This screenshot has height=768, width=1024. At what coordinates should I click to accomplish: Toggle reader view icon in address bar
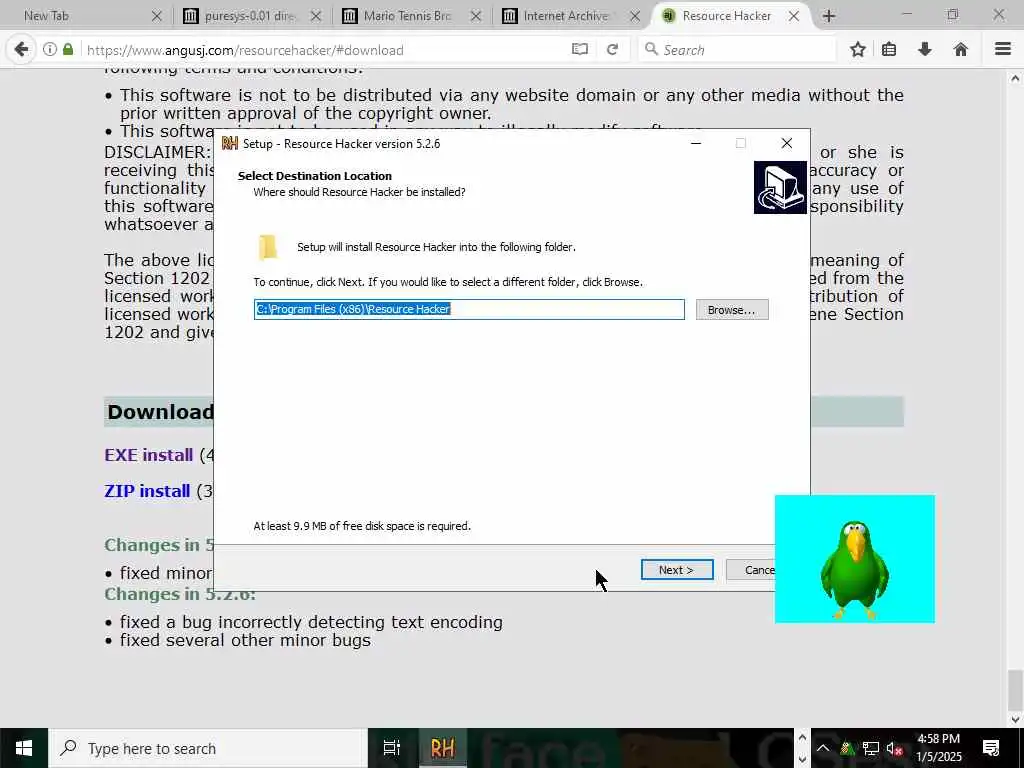(x=579, y=50)
